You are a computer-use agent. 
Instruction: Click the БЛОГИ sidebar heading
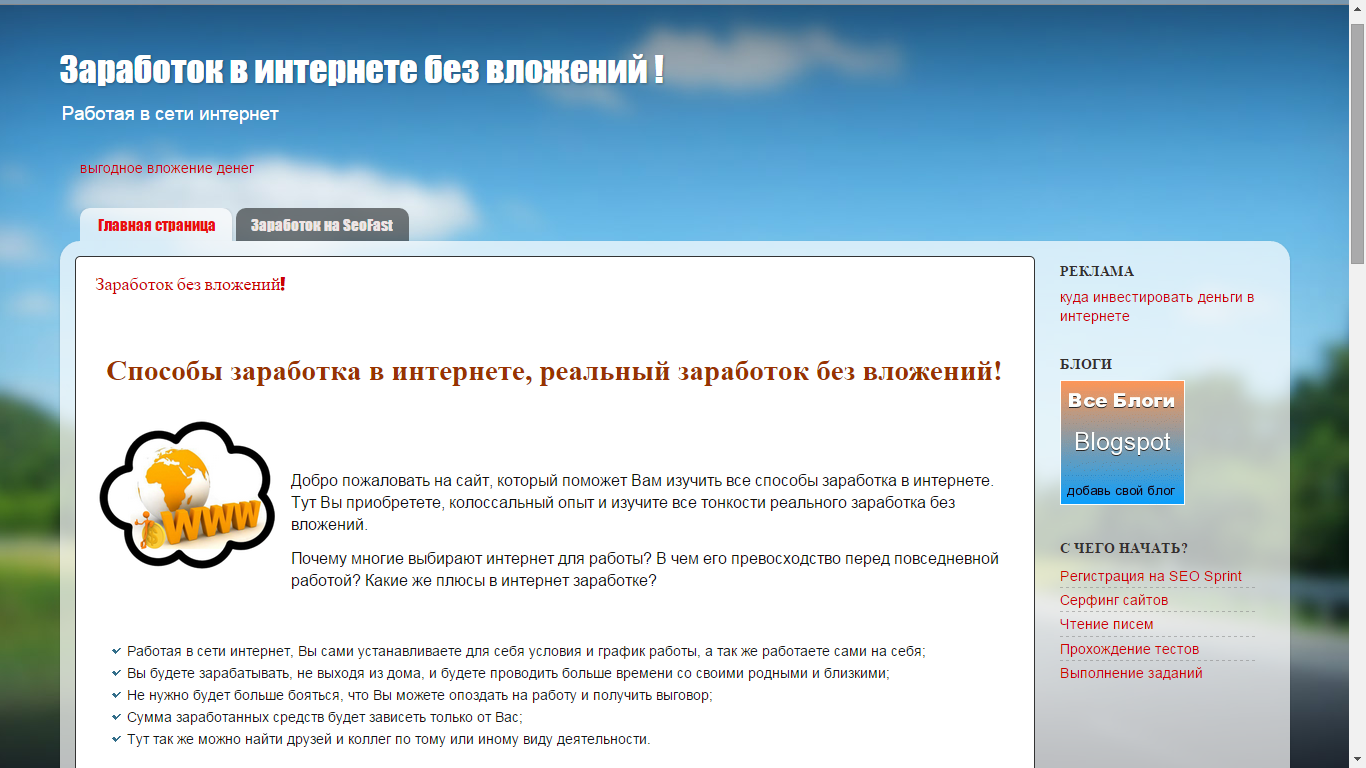pyautogui.click(x=1086, y=364)
